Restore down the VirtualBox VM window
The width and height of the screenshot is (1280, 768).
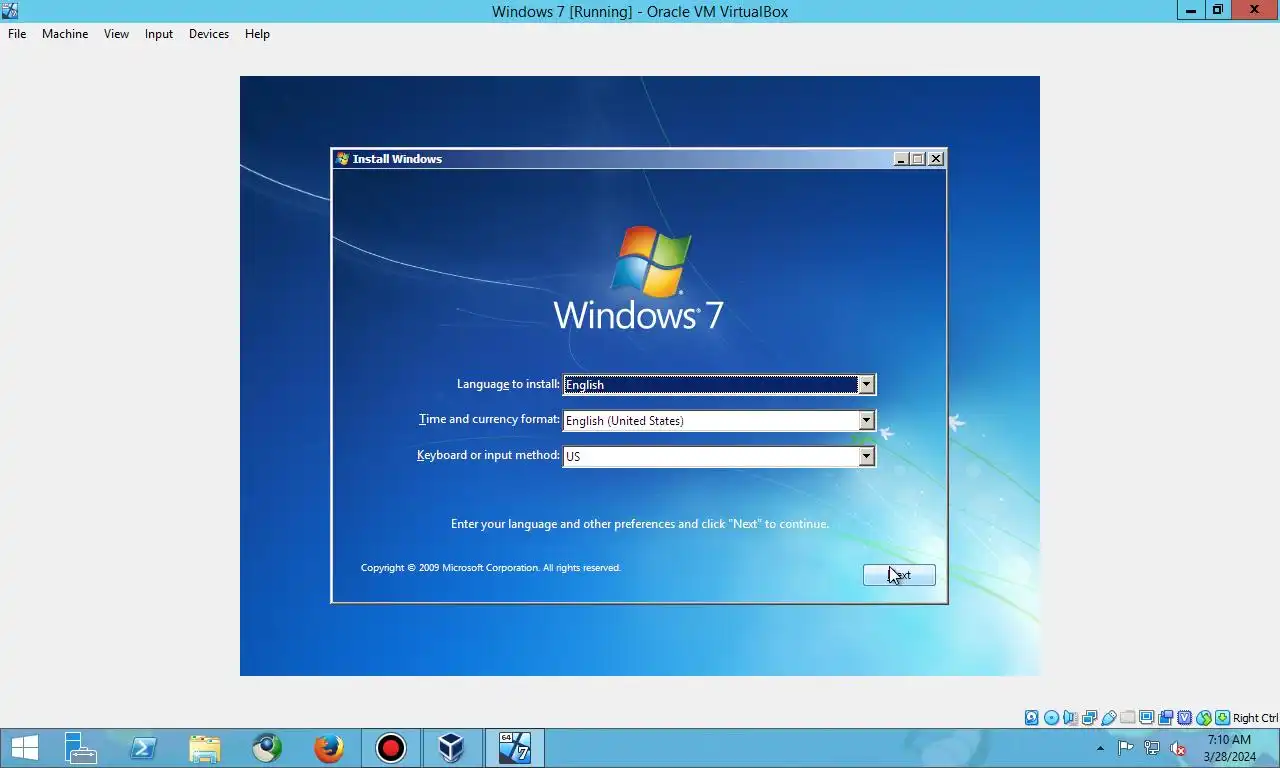1217,10
